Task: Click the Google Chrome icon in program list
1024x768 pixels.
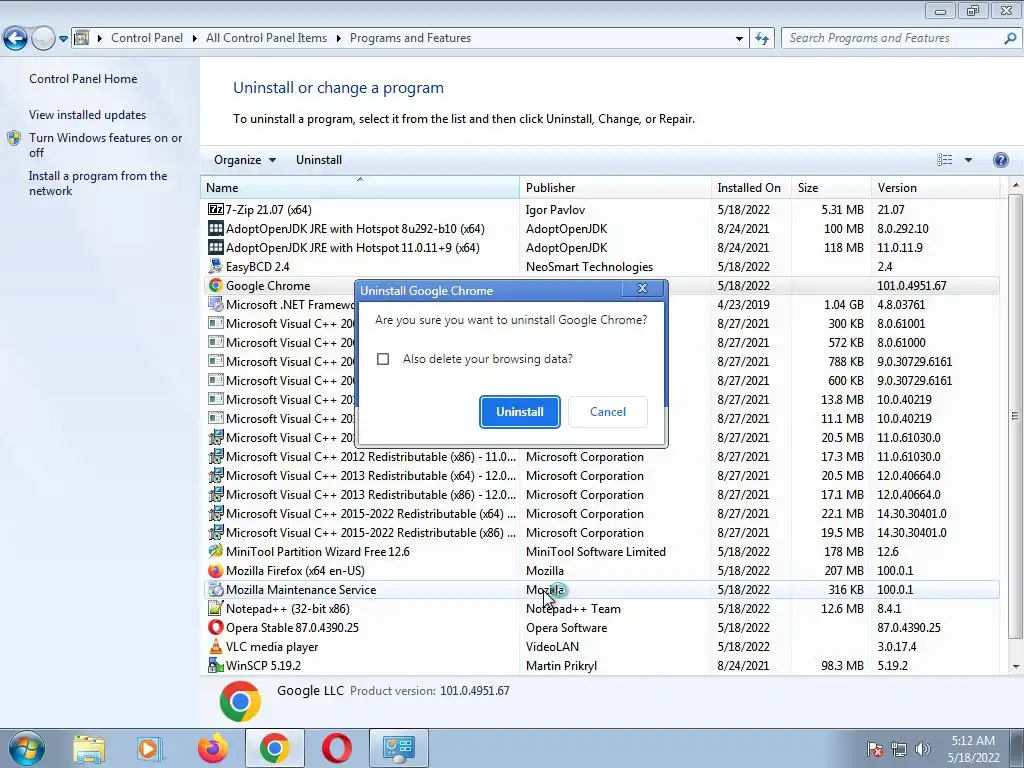Action: pyautogui.click(x=216, y=285)
